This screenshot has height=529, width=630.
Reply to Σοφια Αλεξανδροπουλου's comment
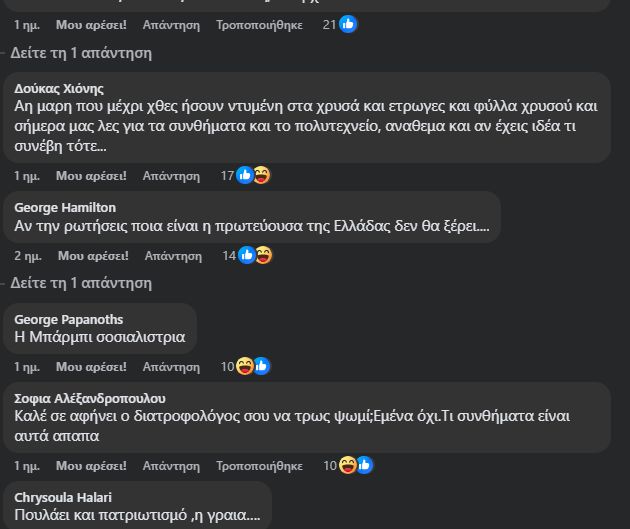(x=171, y=465)
